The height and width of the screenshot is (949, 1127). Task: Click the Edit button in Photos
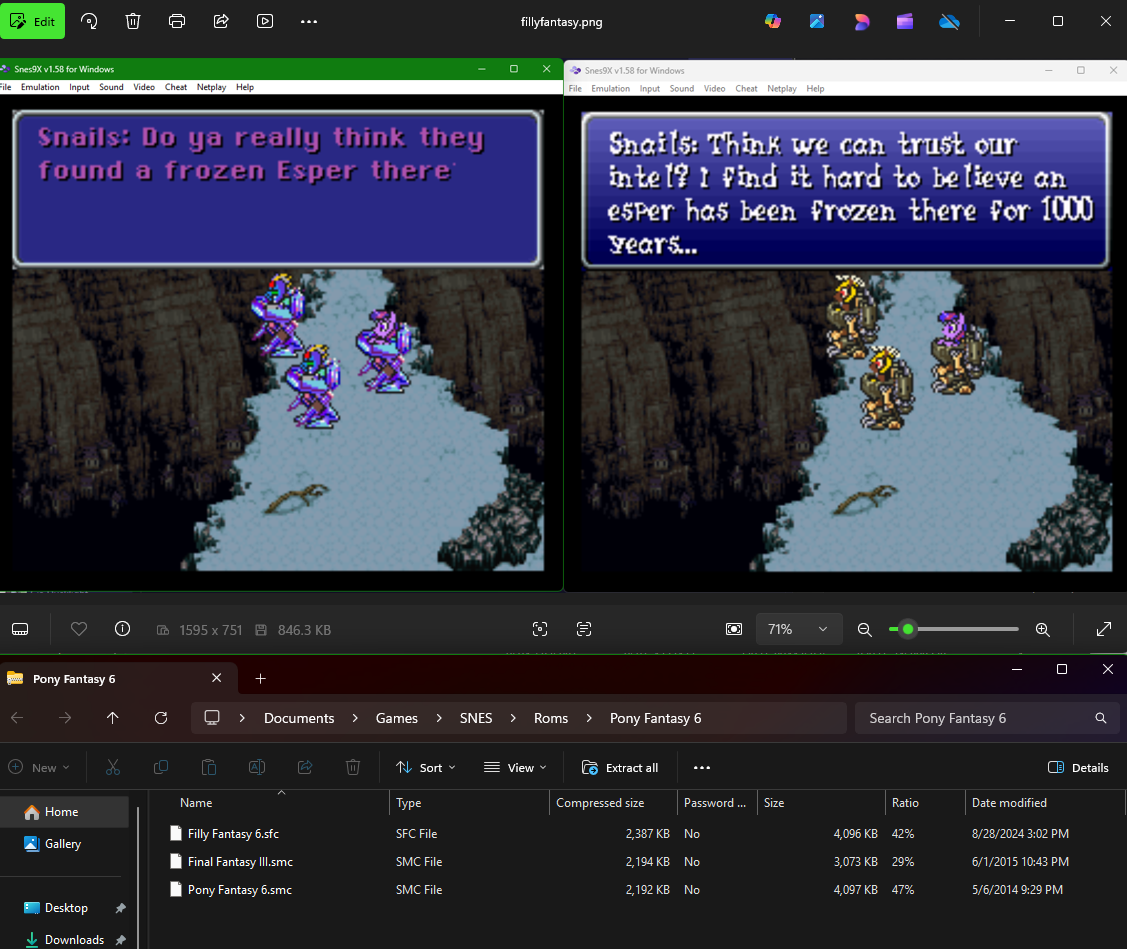coord(32,22)
